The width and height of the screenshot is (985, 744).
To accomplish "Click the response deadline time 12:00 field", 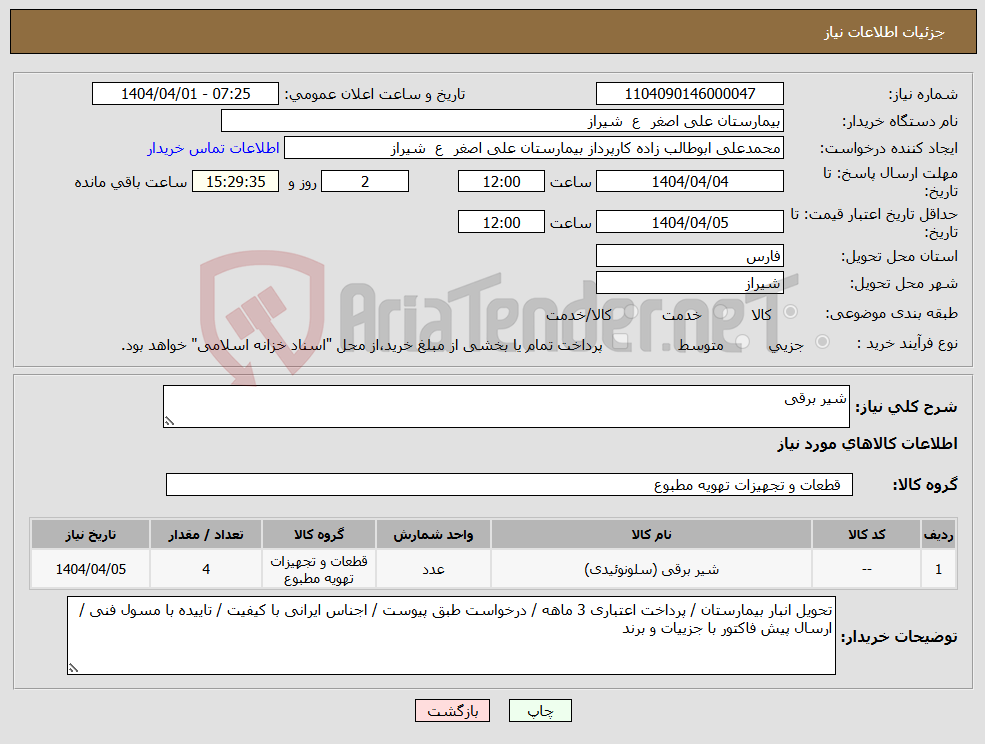I will (501, 182).
